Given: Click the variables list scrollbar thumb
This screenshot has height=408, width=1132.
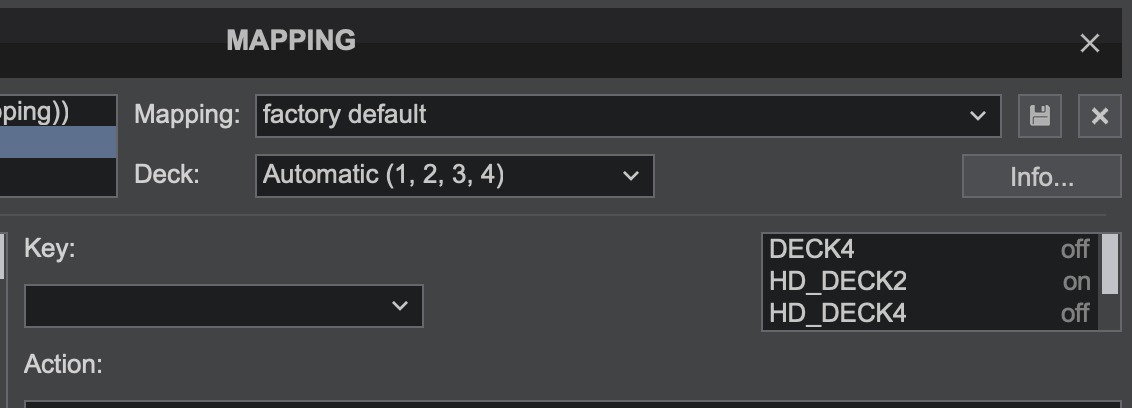Looking at the screenshot, I should pyautogui.click(x=1110, y=264).
